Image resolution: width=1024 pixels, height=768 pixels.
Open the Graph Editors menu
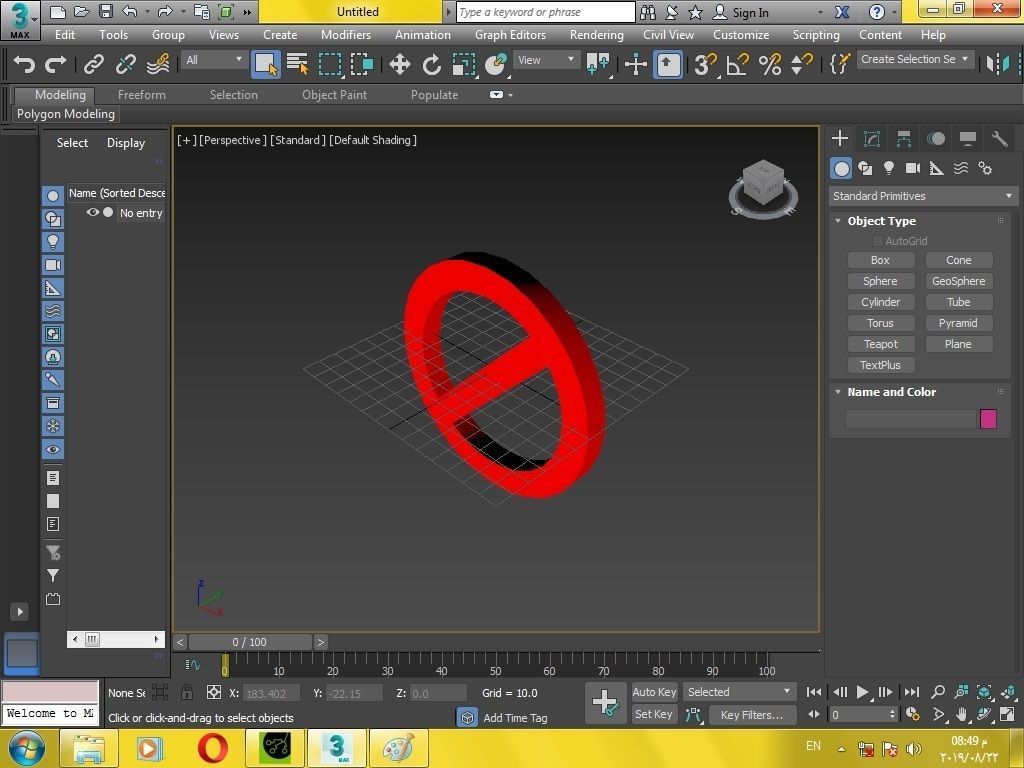(x=510, y=35)
